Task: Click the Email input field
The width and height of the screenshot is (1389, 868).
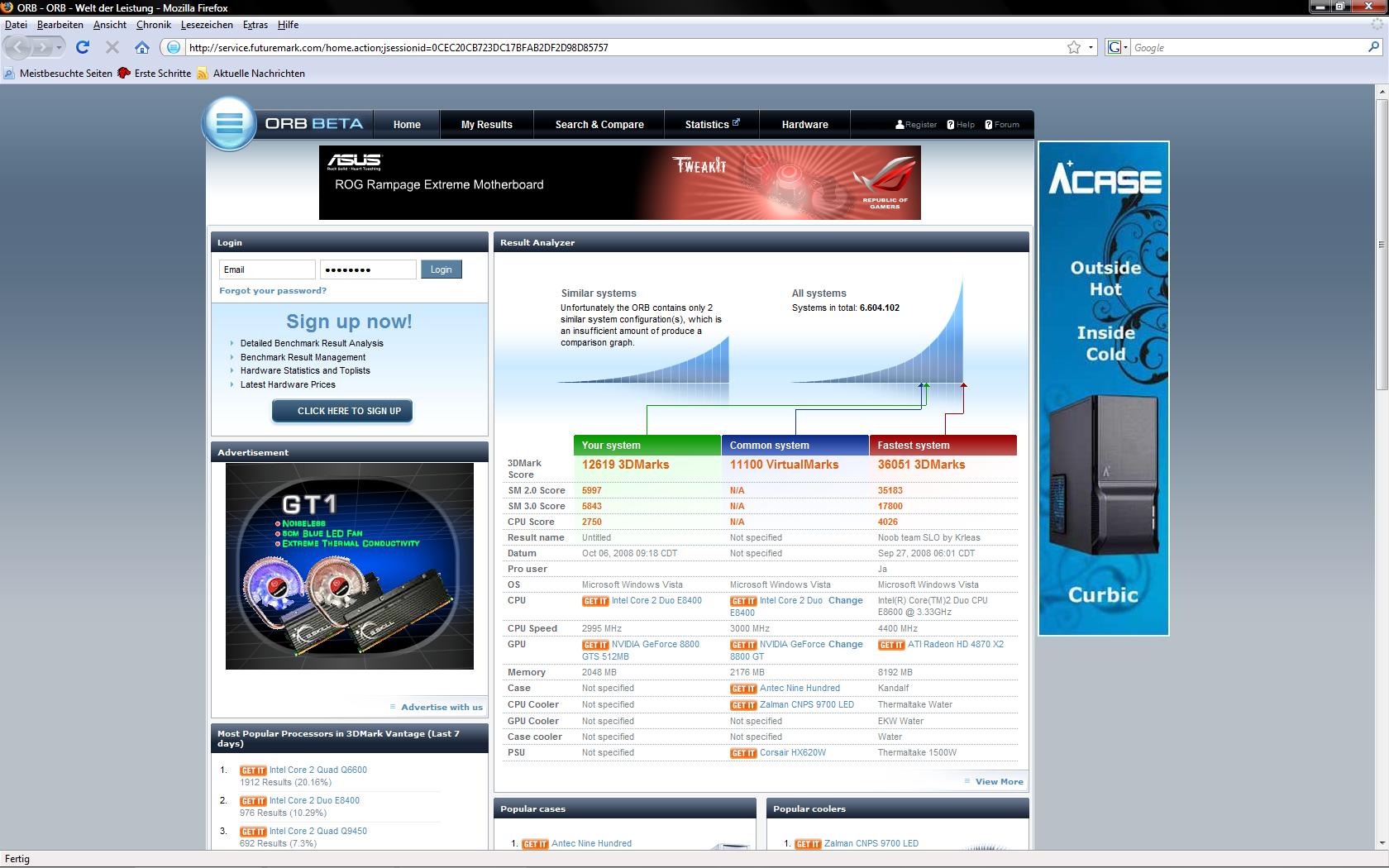Action: (267, 269)
